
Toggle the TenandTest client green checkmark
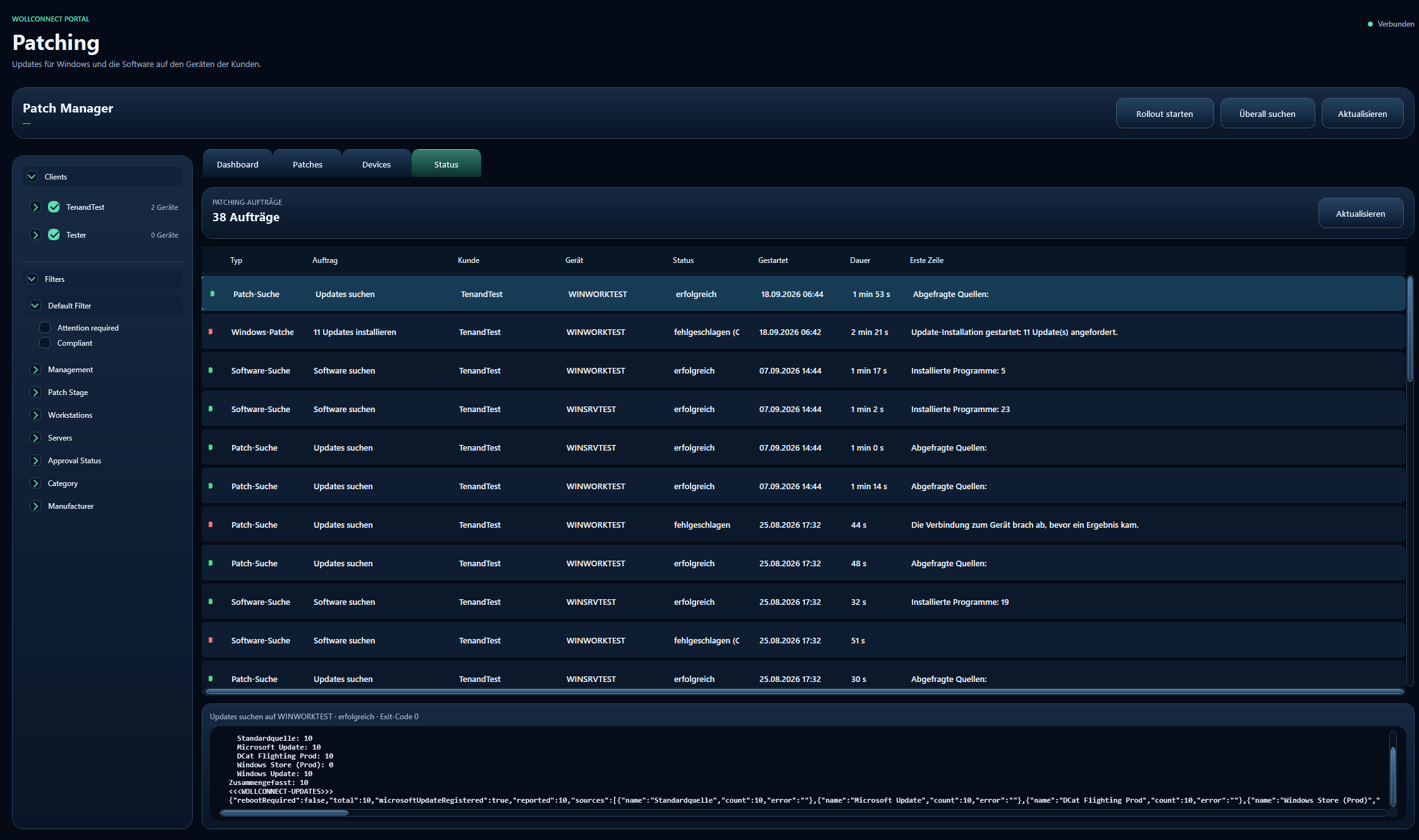click(54, 207)
